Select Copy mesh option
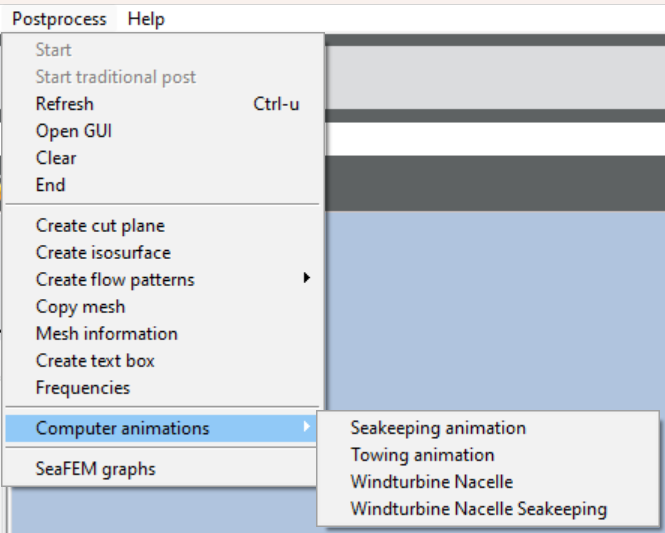The width and height of the screenshot is (665, 533). tap(162, 307)
